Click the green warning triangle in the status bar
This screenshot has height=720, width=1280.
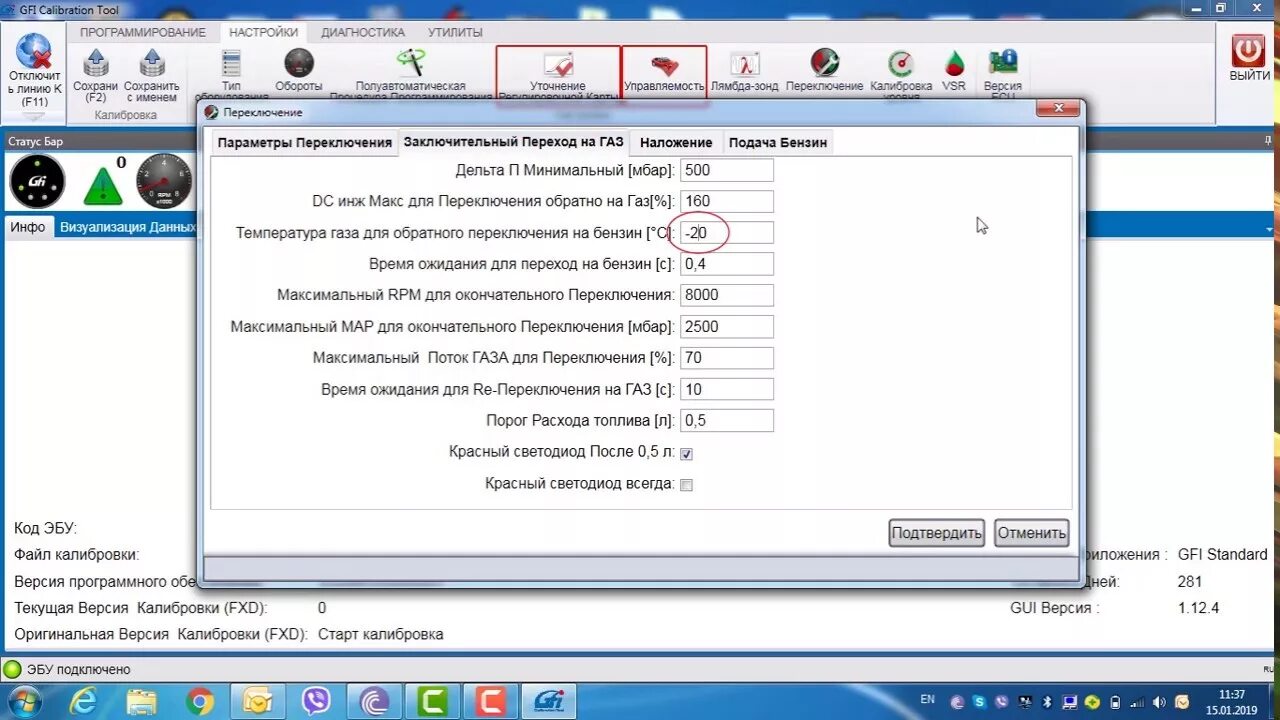coord(103,186)
